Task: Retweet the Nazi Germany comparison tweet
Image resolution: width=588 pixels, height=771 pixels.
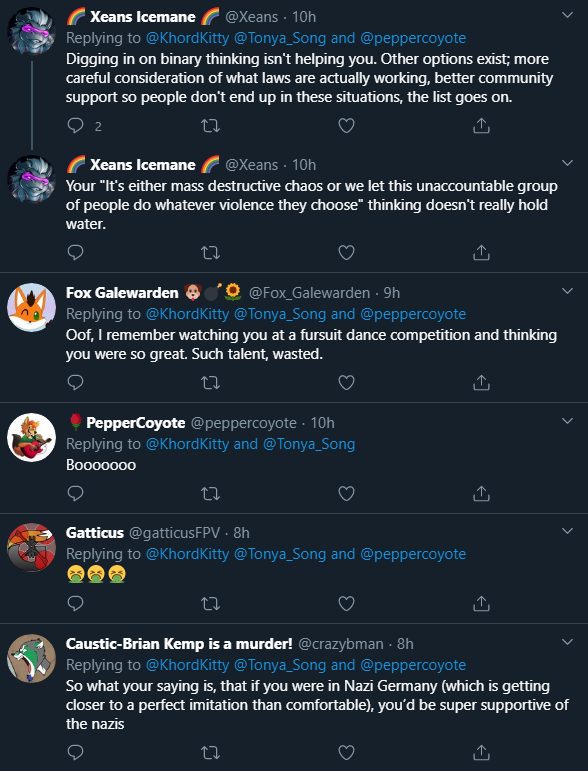Action: click(x=210, y=752)
